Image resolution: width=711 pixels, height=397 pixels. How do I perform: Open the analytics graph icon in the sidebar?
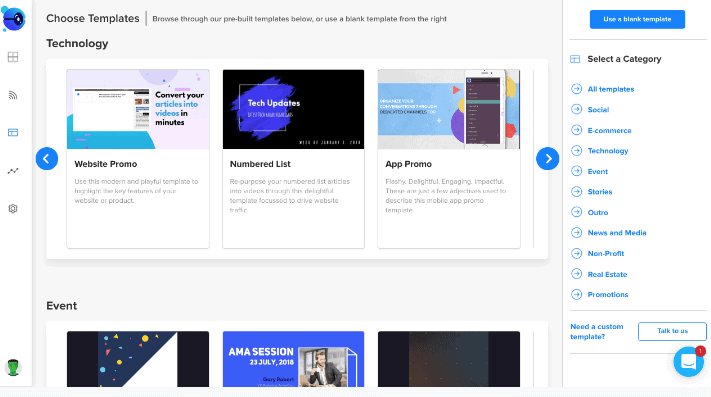coord(13,171)
